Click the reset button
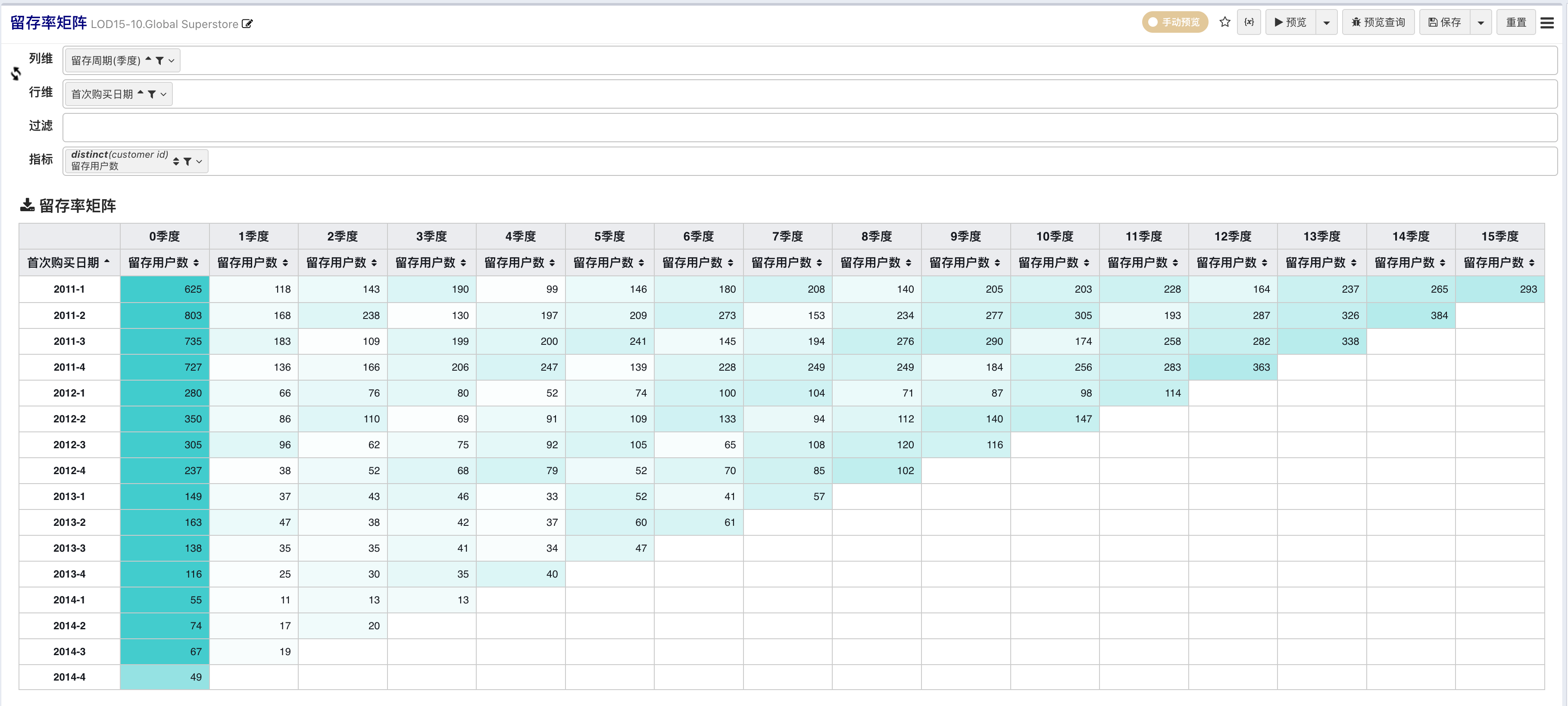Viewport: 1568px width, 706px height. 1516,22
